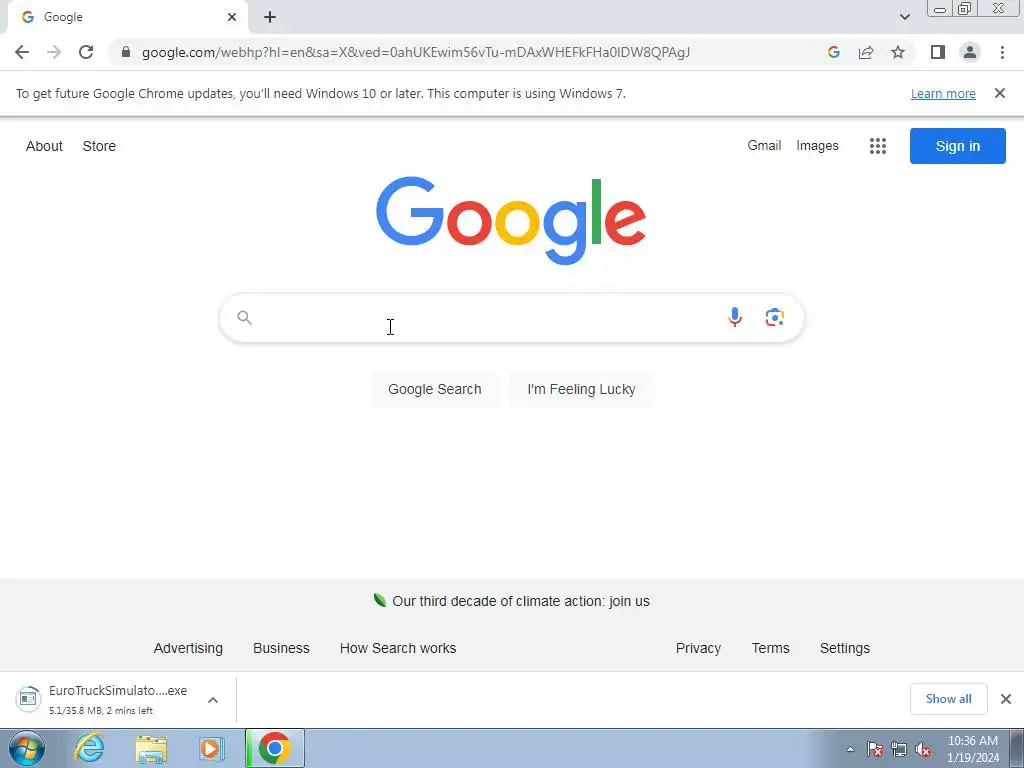This screenshot has width=1024, height=768.
Task: Show hidden system tray icons
Action: (x=850, y=749)
